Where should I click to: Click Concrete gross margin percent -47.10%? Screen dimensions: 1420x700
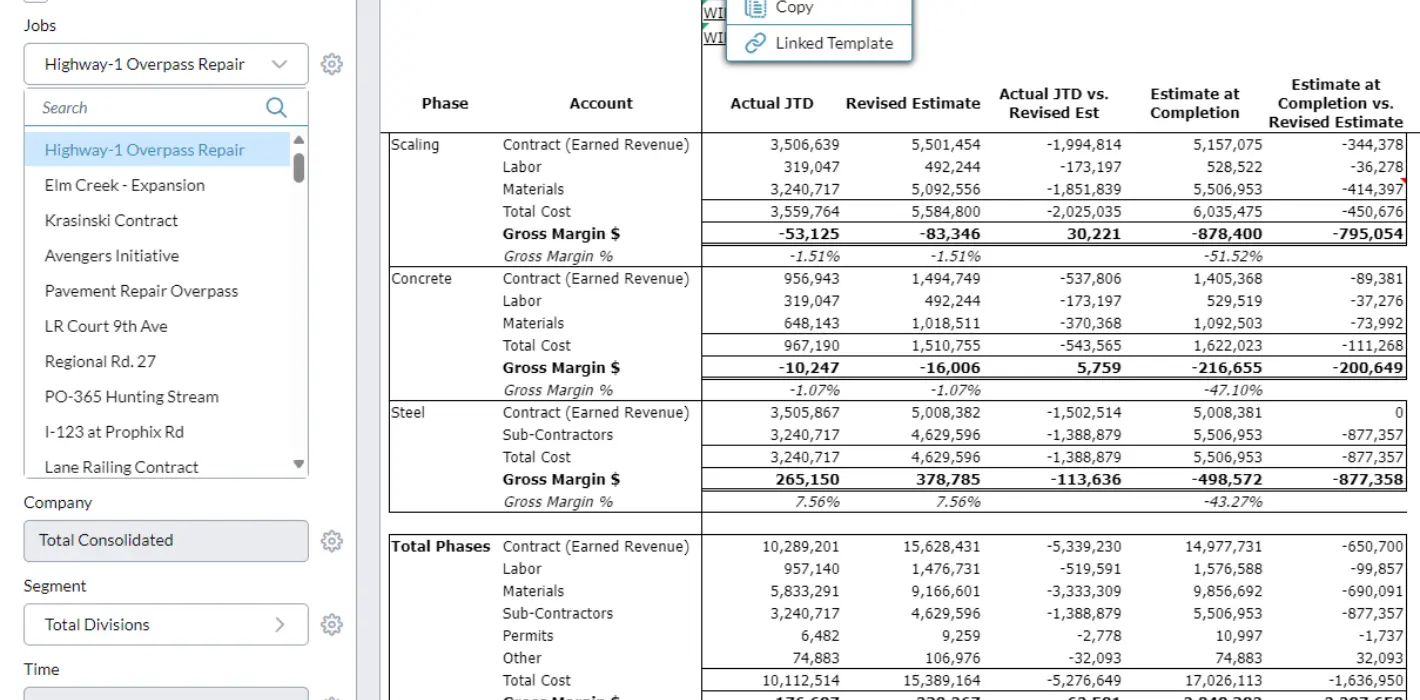pos(1234,390)
